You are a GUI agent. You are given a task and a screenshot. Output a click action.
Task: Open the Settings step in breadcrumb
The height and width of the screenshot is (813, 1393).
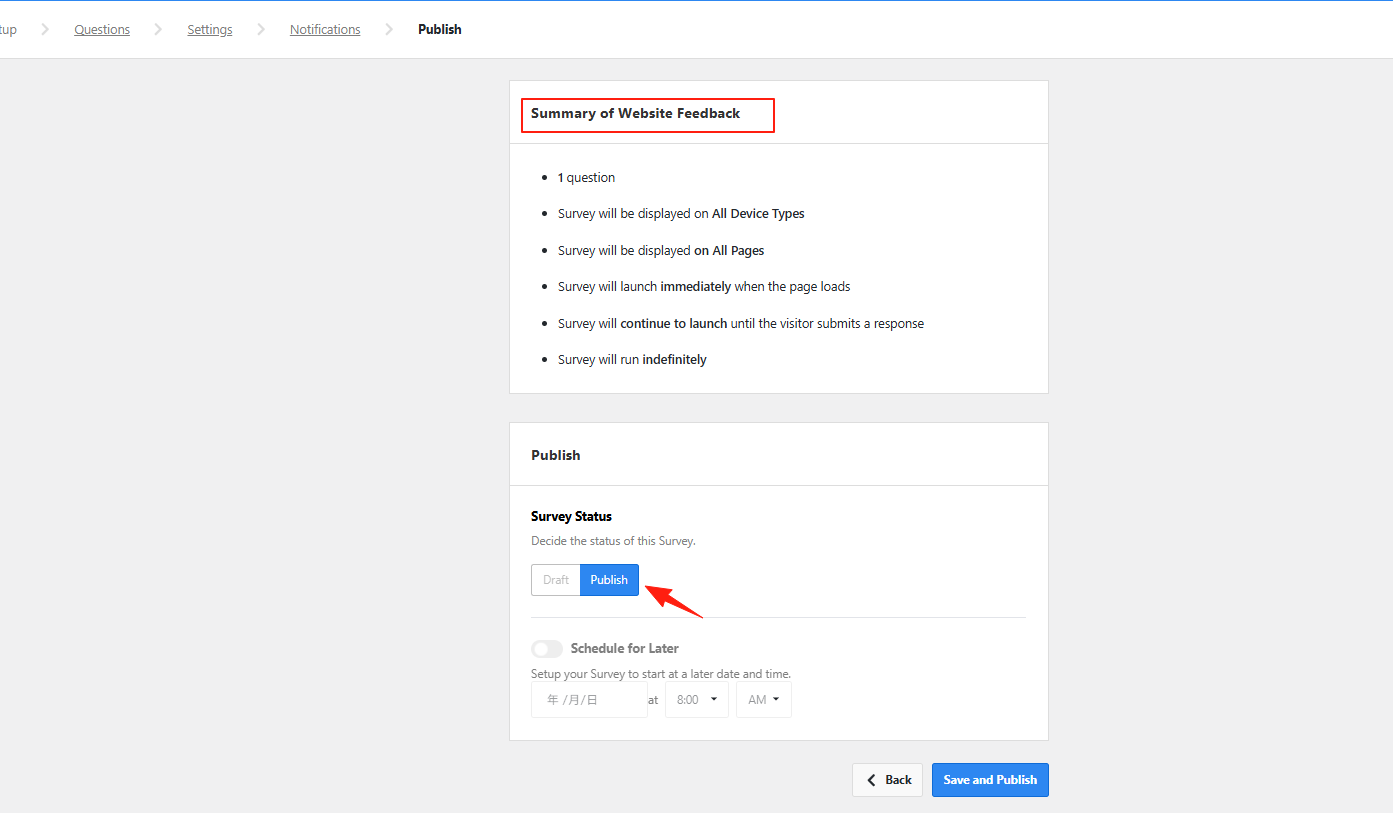pos(210,30)
